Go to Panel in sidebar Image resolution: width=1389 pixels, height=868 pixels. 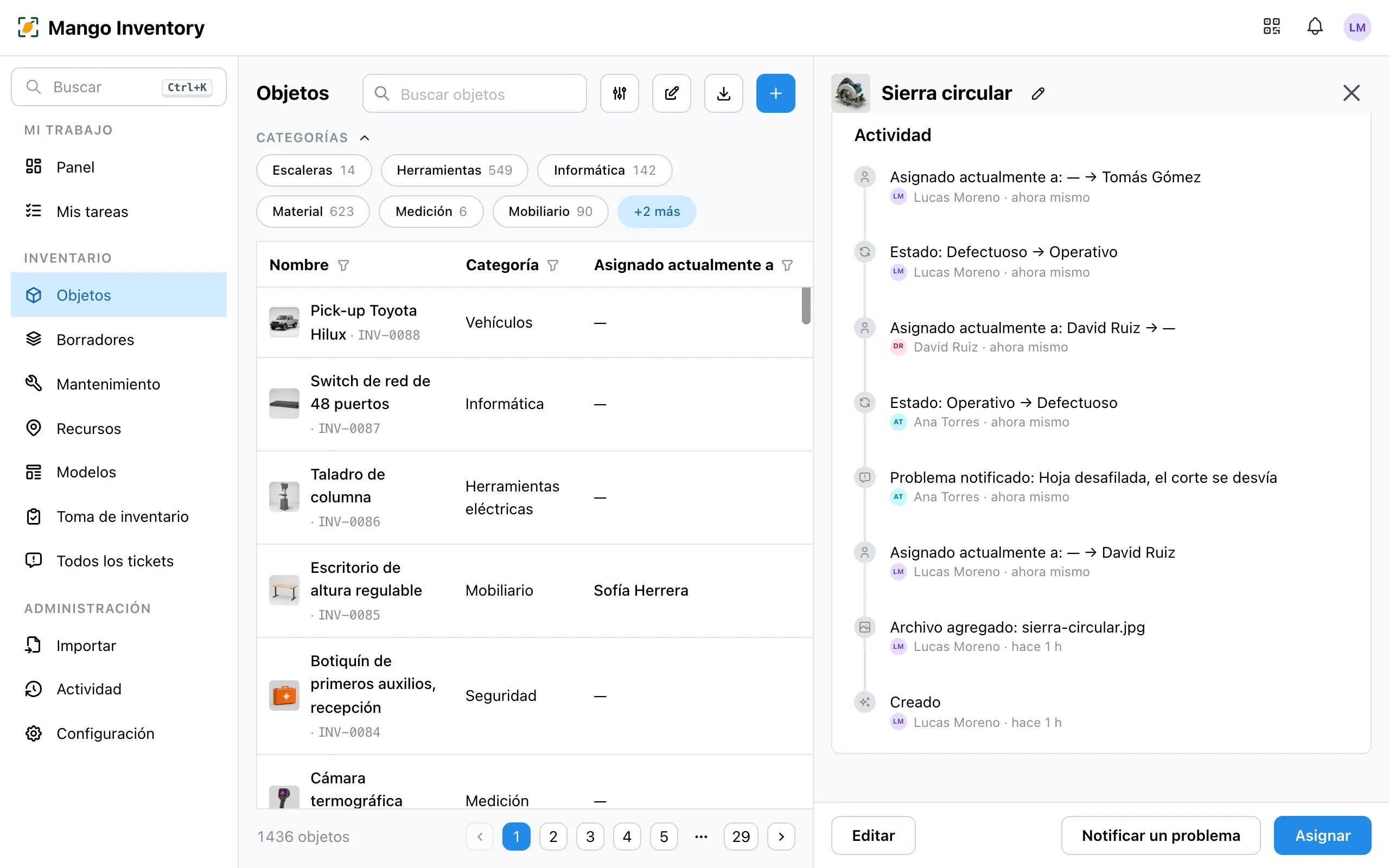coord(119,167)
